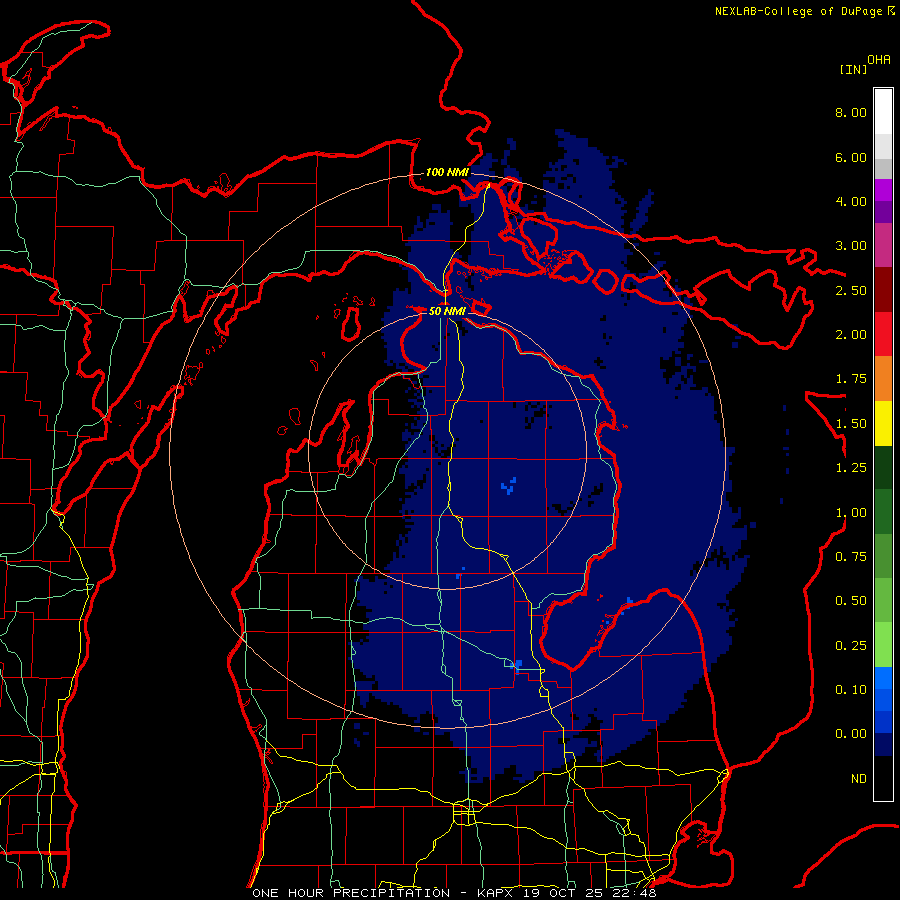Click the bright magenta legend swatch
Viewport: 900px width, 900px height.
click(883, 190)
